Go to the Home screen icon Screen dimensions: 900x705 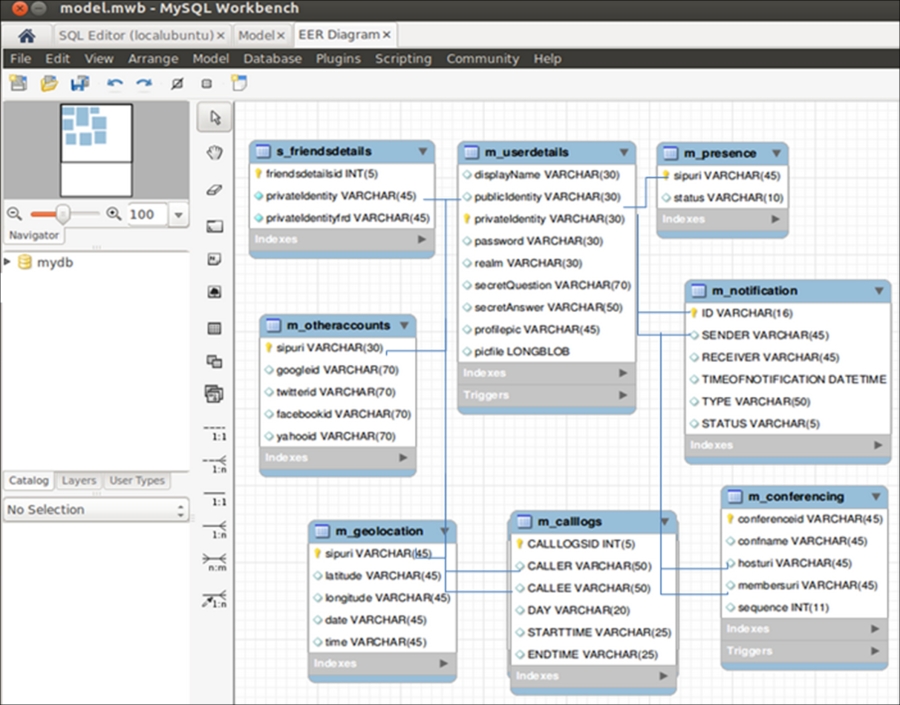pyautogui.click(x=27, y=35)
